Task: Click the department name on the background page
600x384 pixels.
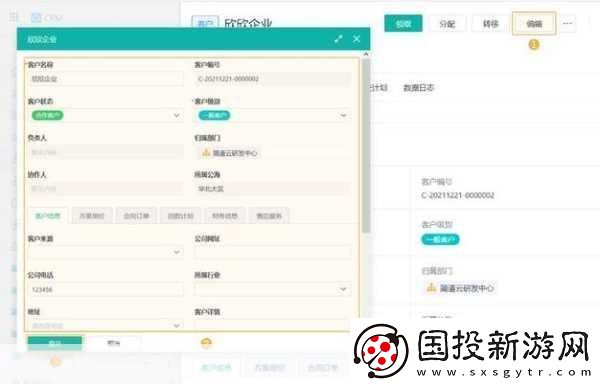Action: coord(466,288)
